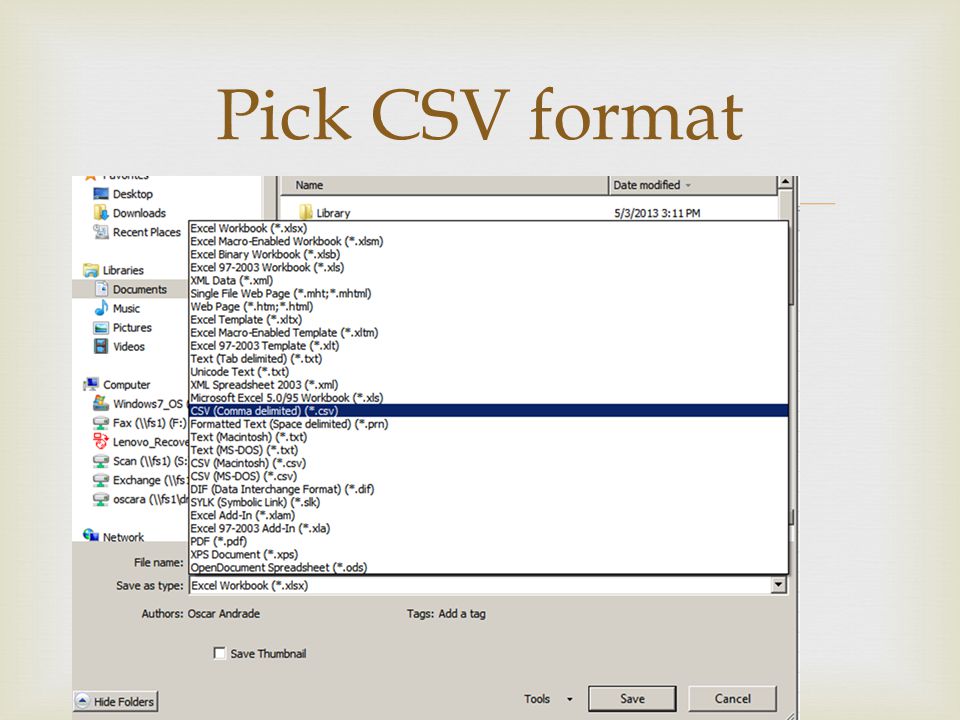Click the Music note icon
This screenshot has width=960, height=720.
coord(101,308)
